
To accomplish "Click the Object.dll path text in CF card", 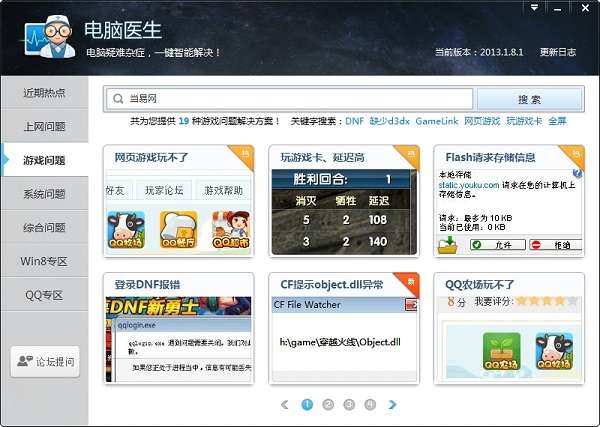I will (x=340, y=342).
